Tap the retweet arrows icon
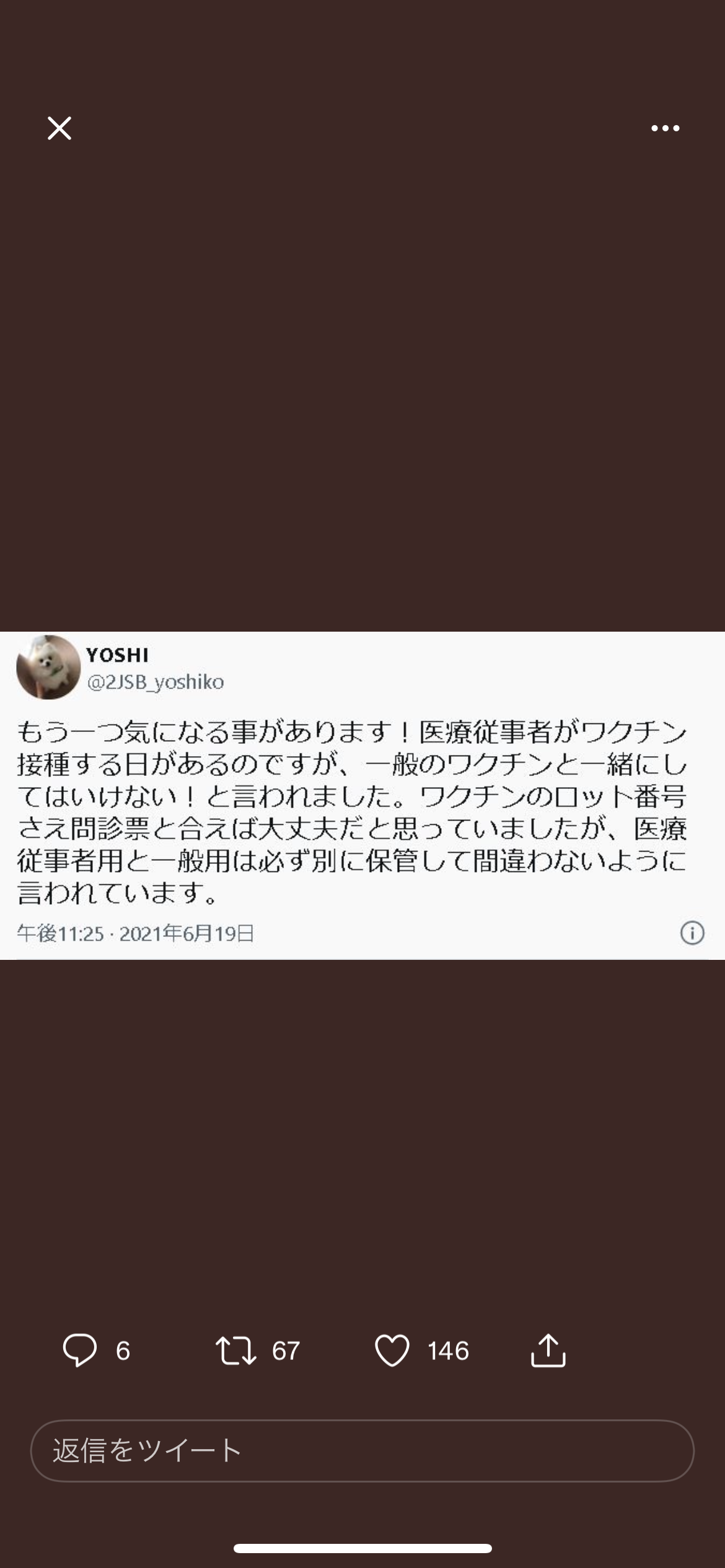The image size is (725, 1568). pyautogui.click(x=235, y=1350)
